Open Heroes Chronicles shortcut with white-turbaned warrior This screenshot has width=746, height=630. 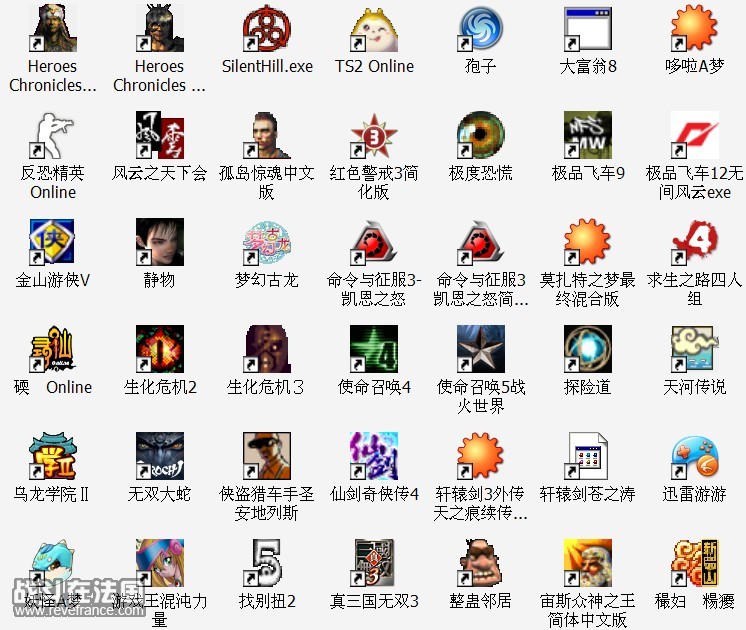click(52, 28)
